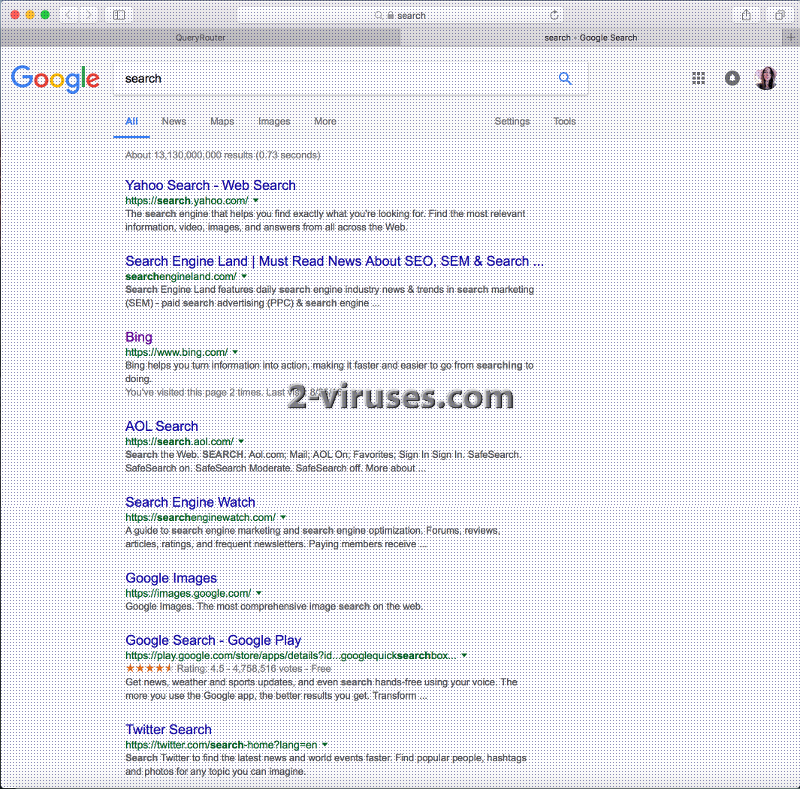Add a new Safari tab

(x=791, y=37)
